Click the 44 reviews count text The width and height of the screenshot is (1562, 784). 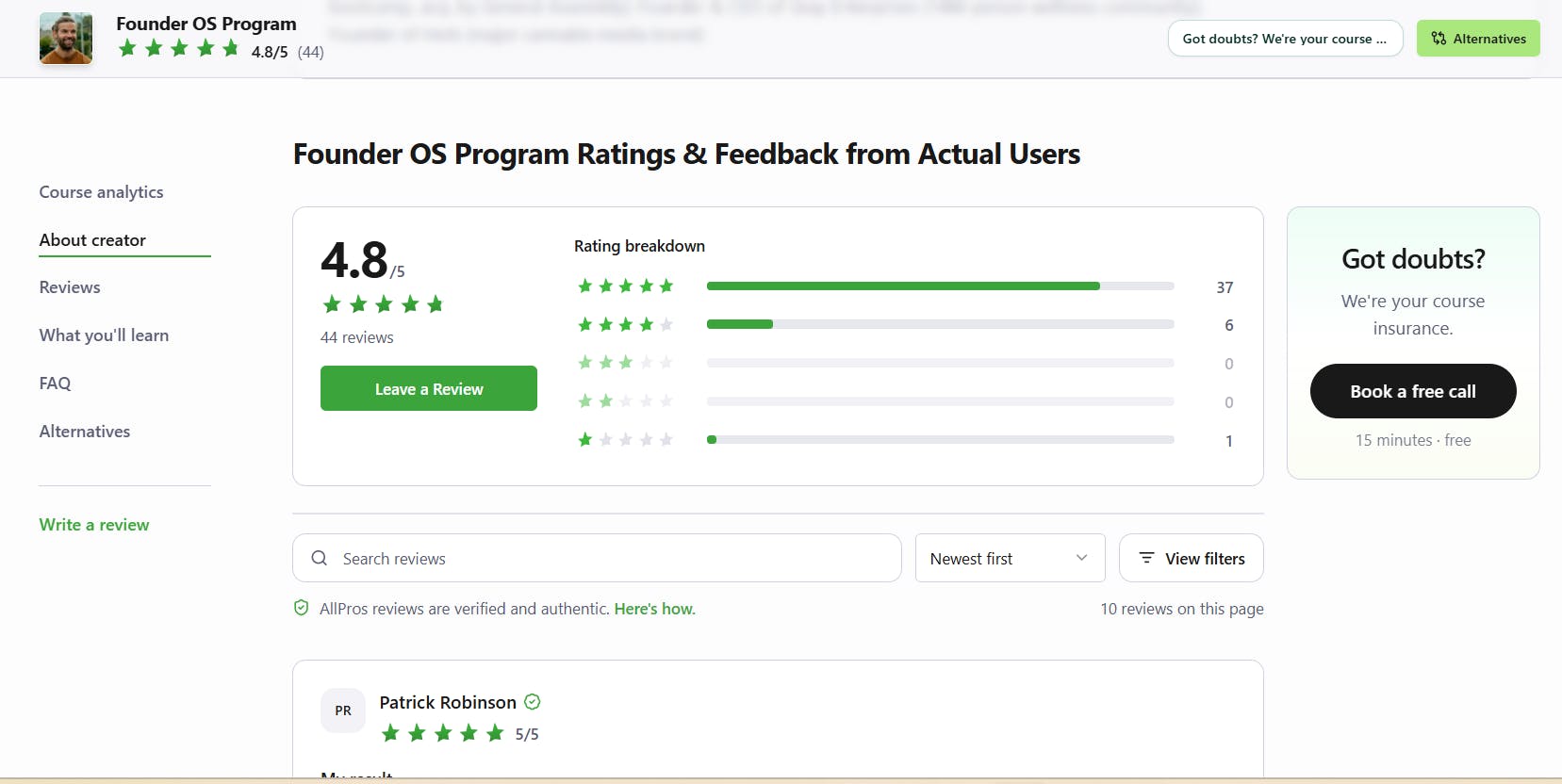click(x=357, y=337)
